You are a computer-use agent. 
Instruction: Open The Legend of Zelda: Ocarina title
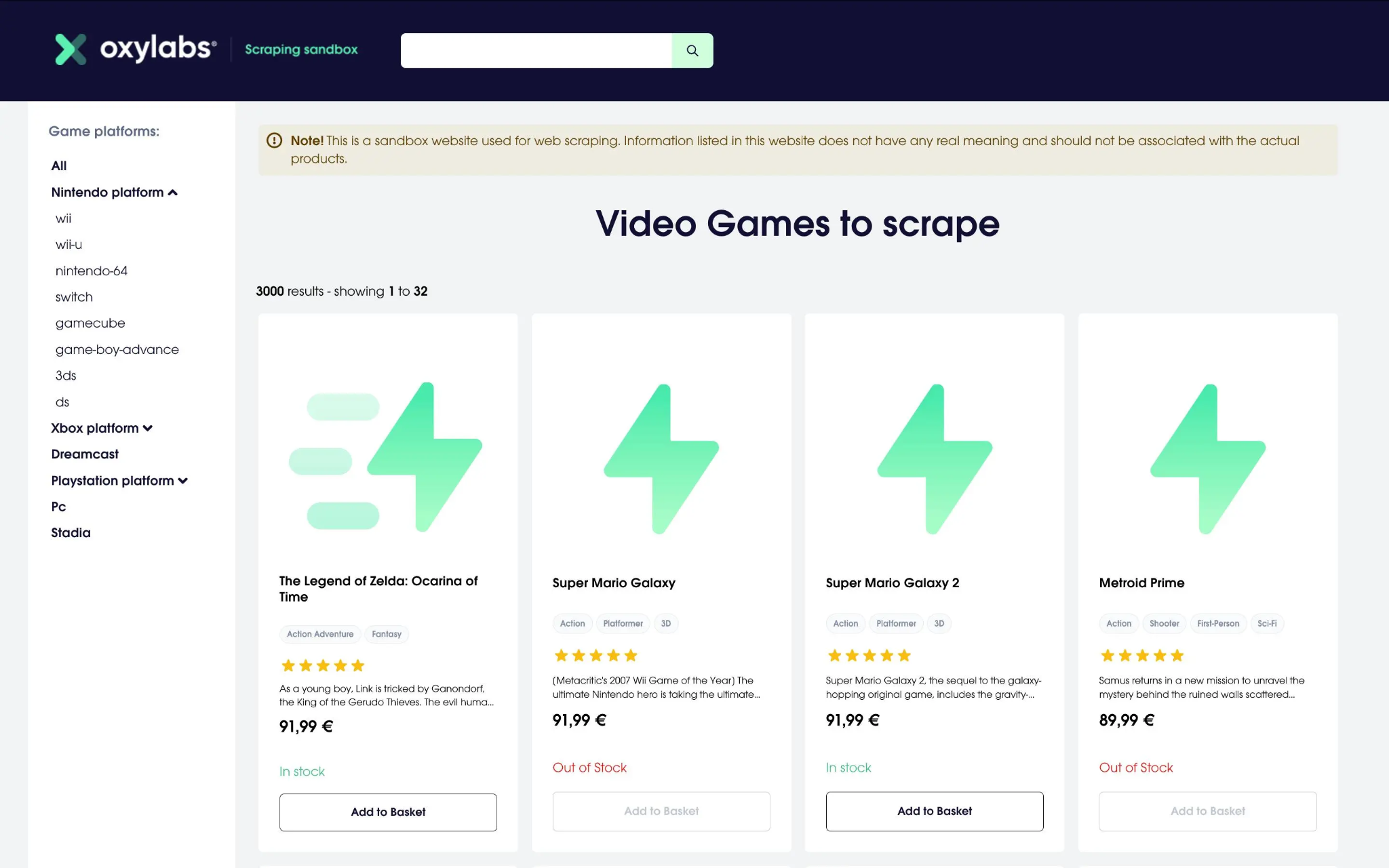(378, 589)
